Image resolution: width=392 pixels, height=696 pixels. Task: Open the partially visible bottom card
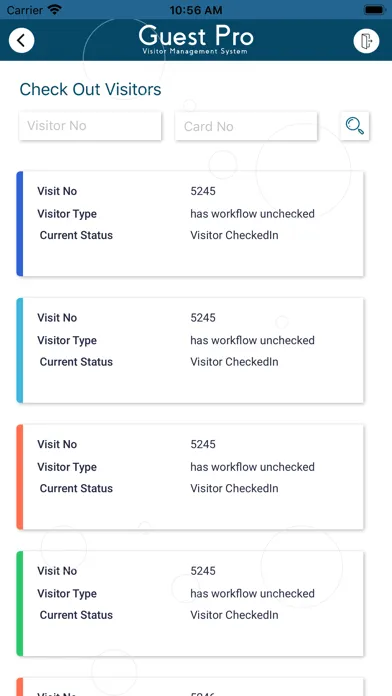[190, 687]
